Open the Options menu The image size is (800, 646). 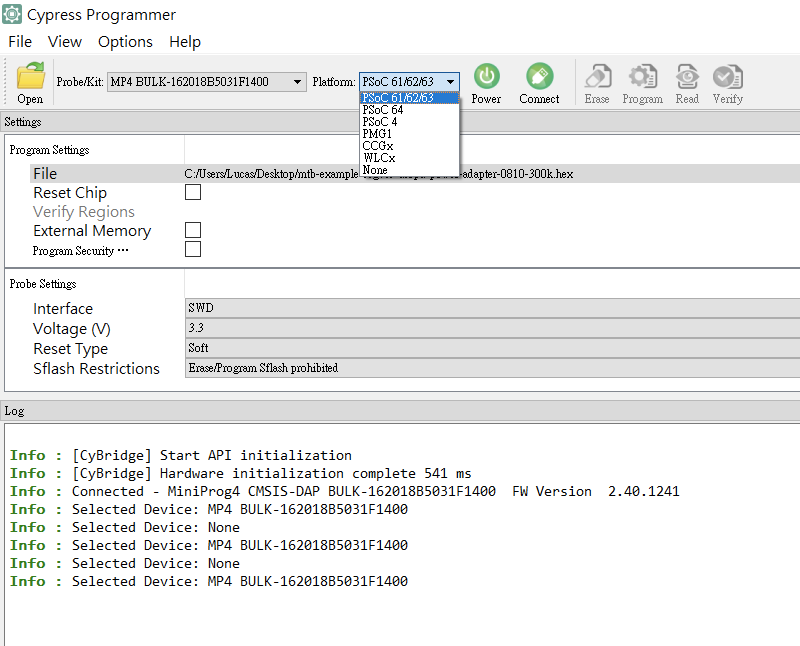point(125,42)
